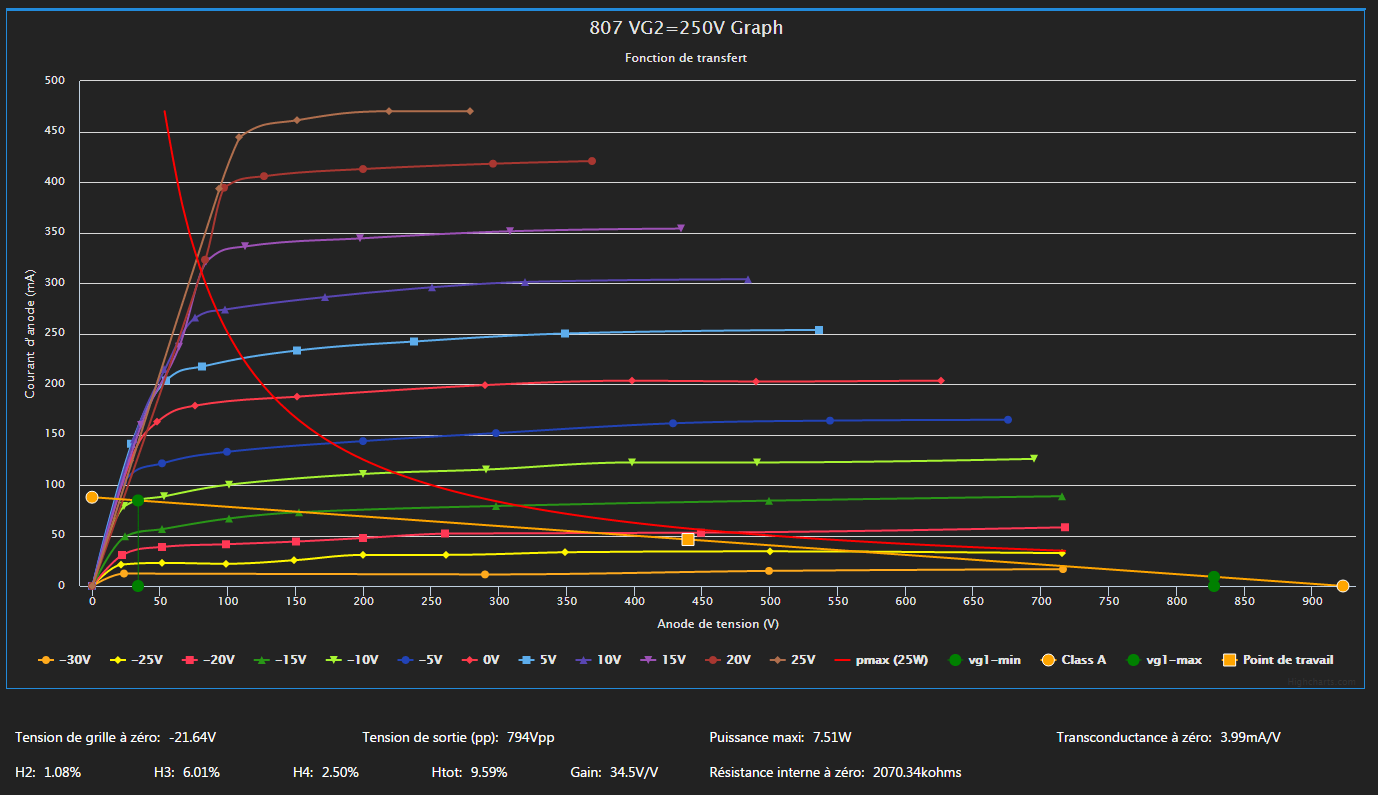
Task: Click the last circle of the −5V curve
Action: click(1007, 420)
